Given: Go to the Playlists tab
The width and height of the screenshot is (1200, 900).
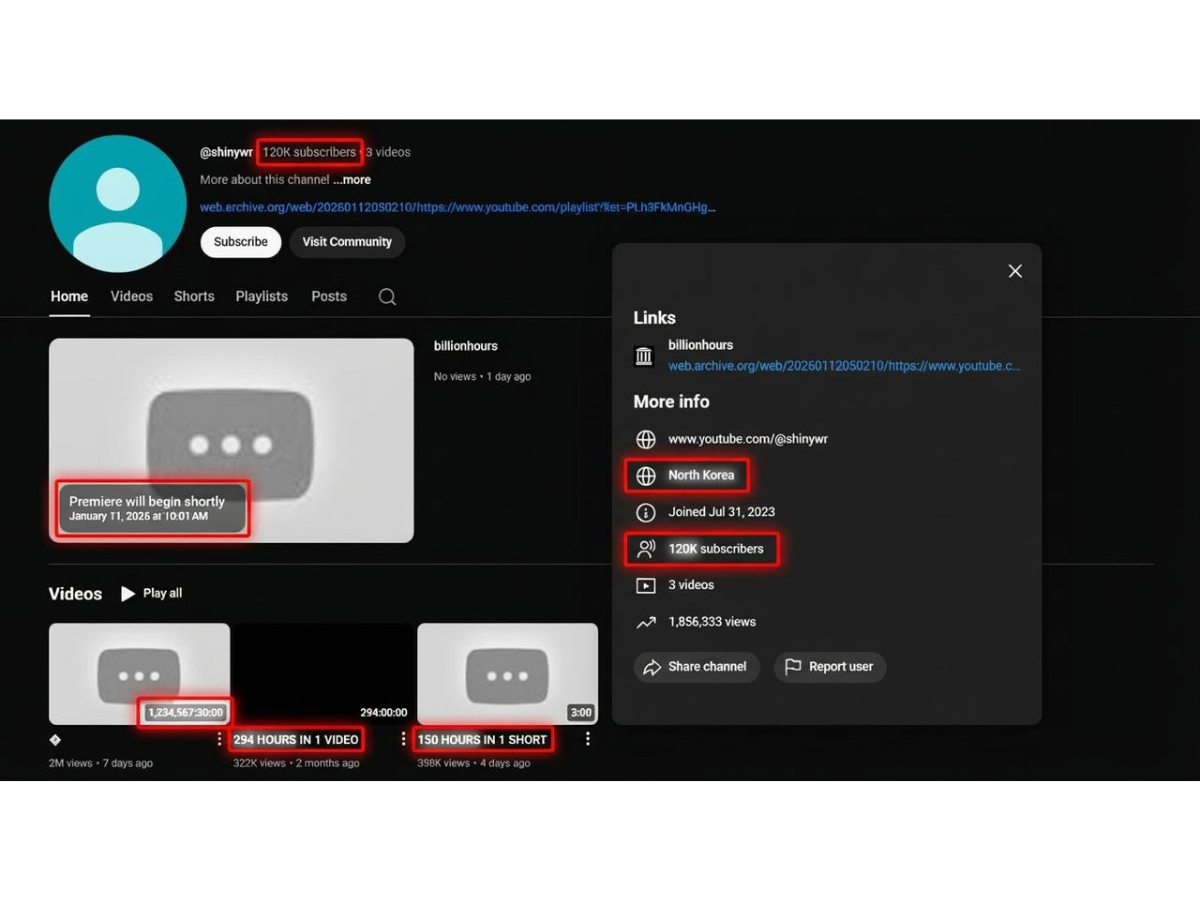Looking at the screenshot, I should click(261, 297).
